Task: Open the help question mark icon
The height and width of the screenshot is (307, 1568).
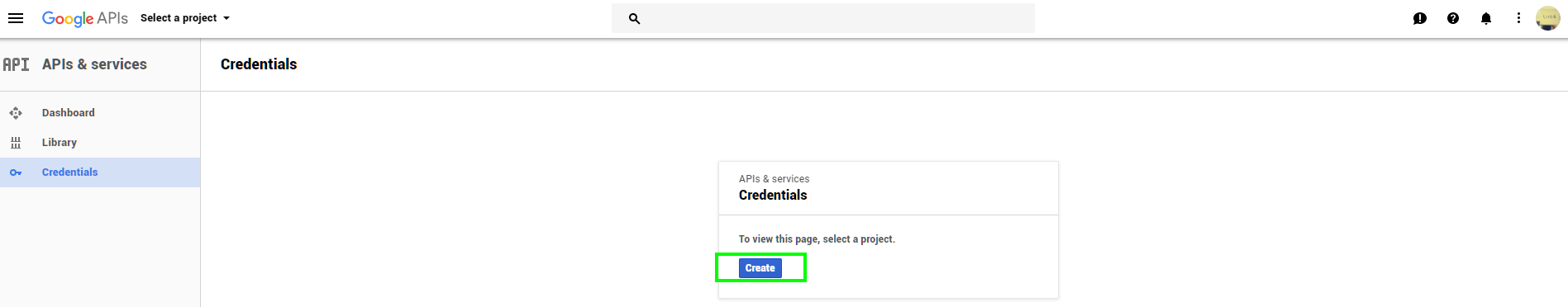Action: click(1453, 18)
